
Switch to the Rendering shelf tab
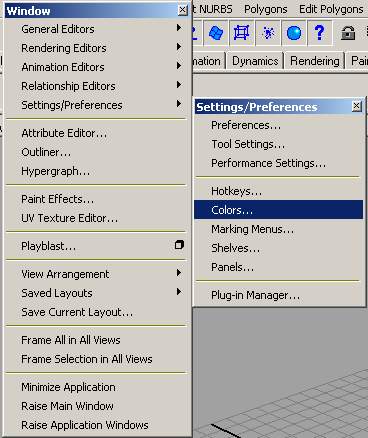[x=315, y=61]
